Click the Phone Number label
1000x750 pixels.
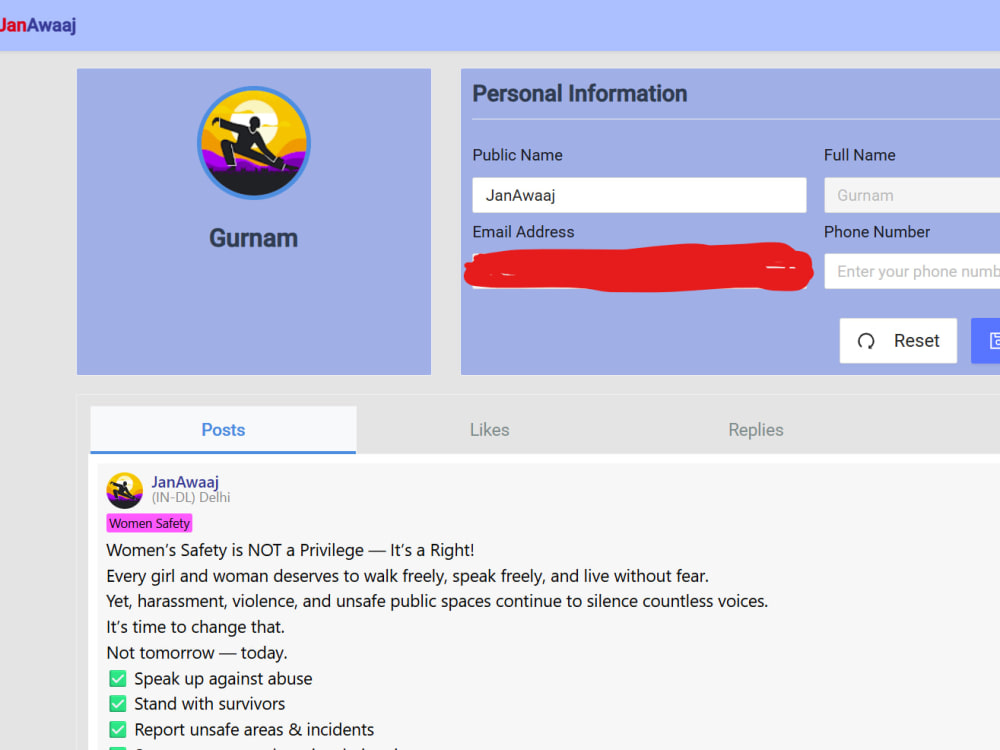(877, 232)
